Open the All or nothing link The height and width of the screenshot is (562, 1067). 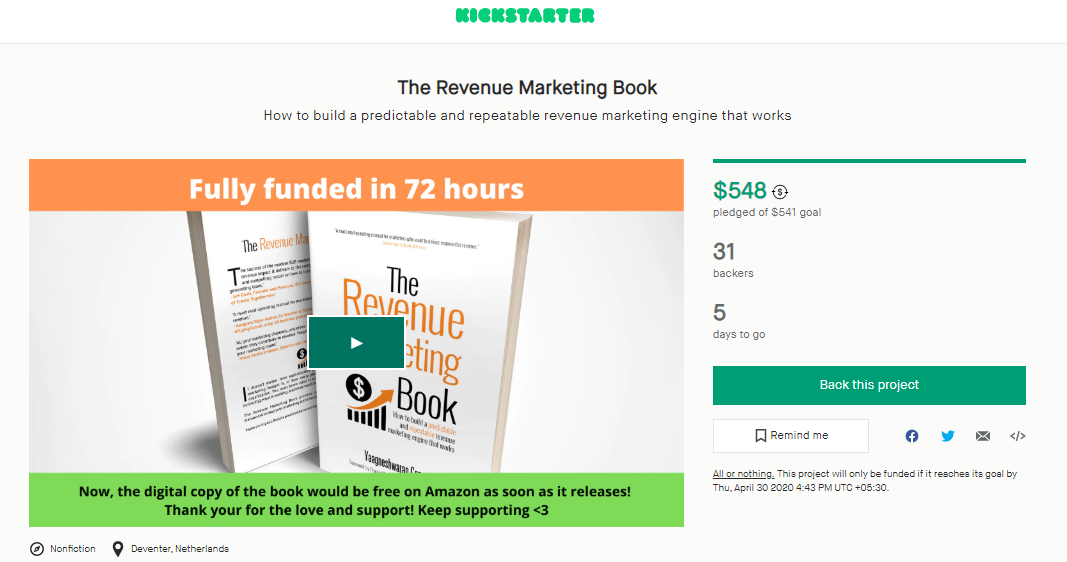coord(743,474)
